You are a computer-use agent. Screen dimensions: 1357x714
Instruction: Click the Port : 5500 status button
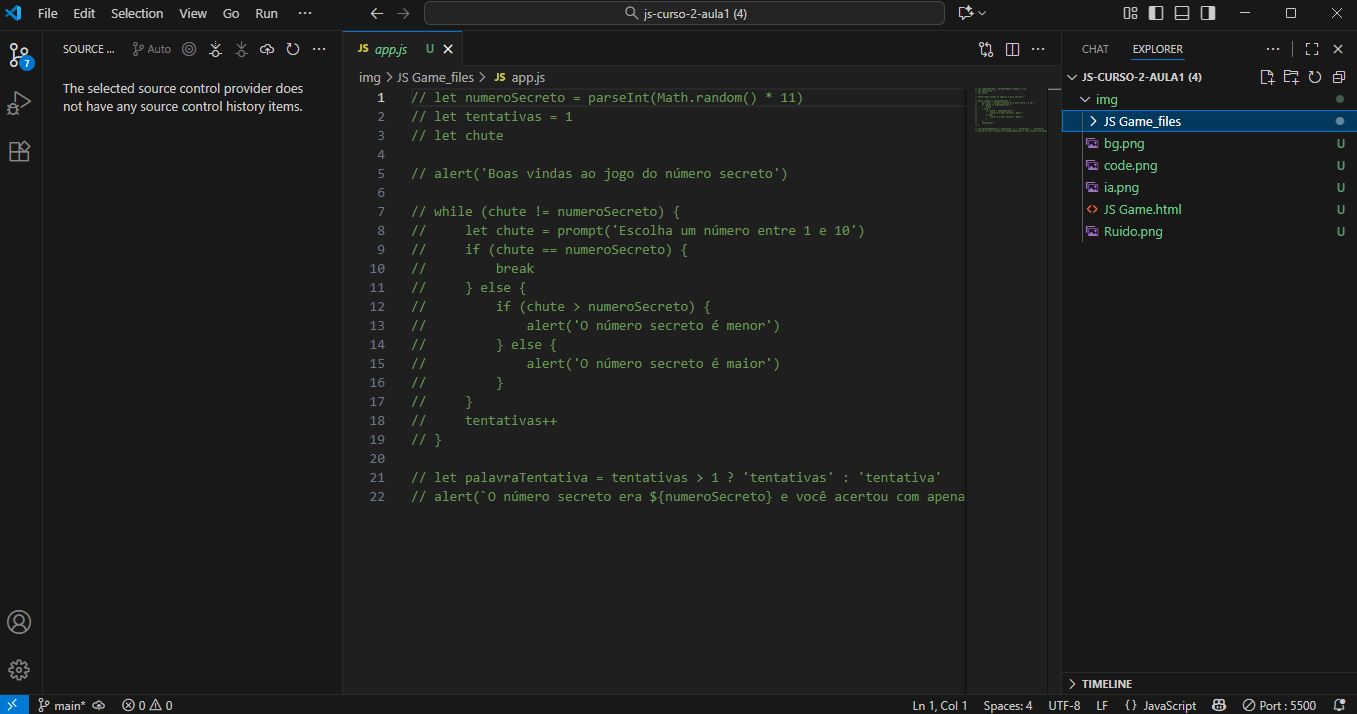[1279, 705]
